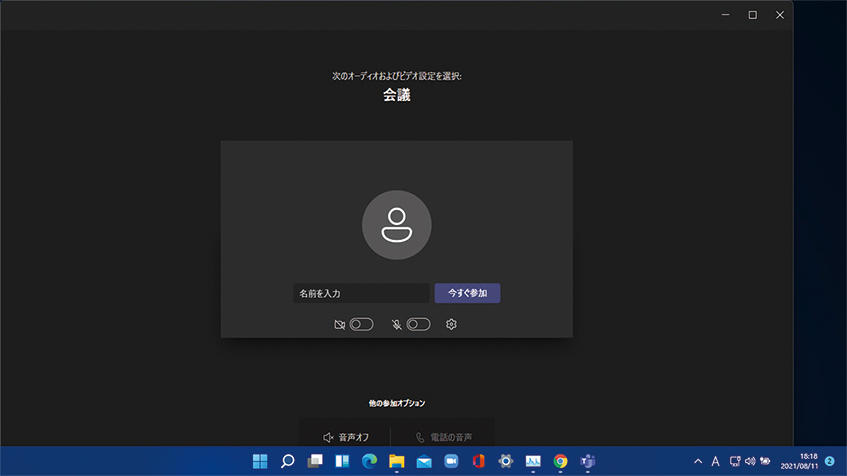This screenshot has height=476, width=847.
Task: Open the Windows Start menu
Action: (x=260, y=461)
